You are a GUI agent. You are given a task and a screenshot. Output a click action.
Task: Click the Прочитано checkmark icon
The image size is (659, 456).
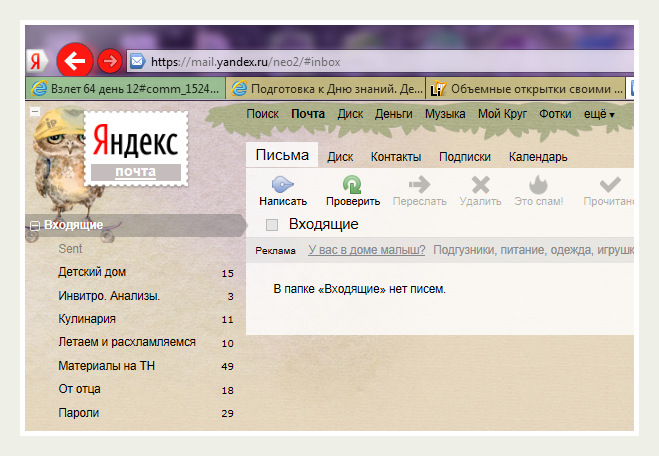pos(610,184)
